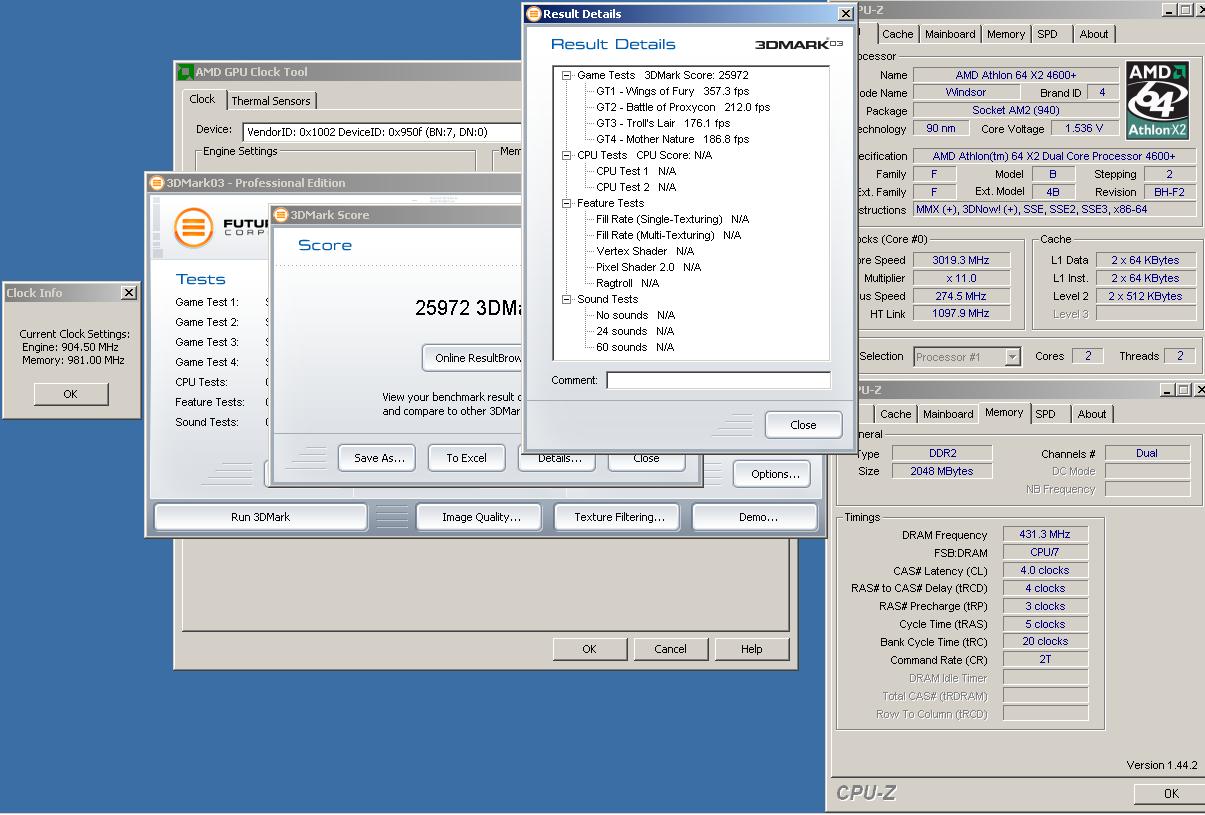Close the Clock Info dialog with X

(129, 293)
